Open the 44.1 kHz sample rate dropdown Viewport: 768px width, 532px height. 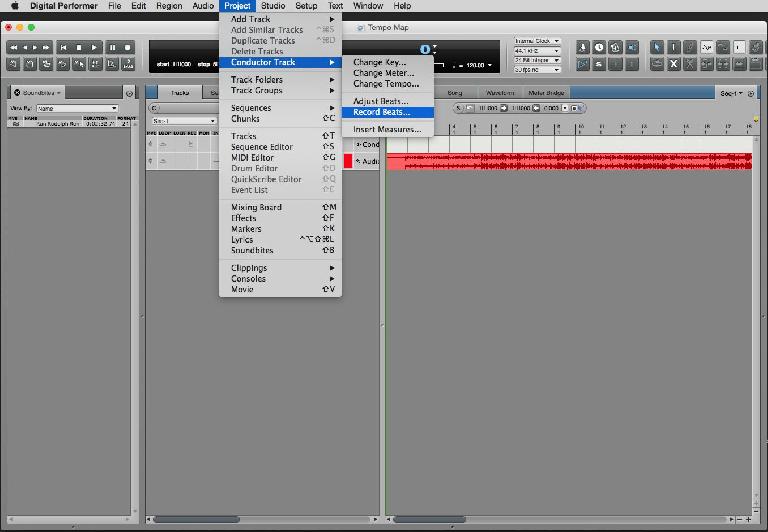(537, 50)
